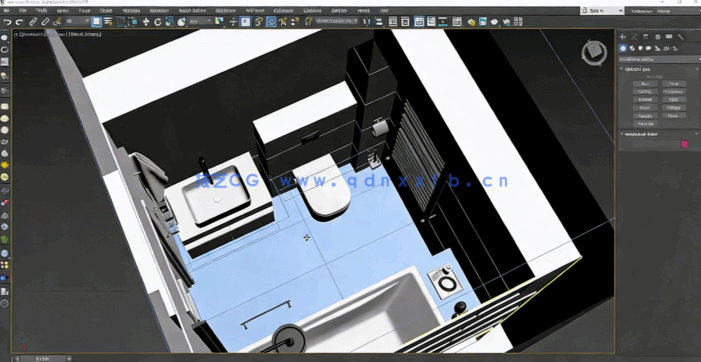Open the Reference Coordinate System dropdown
This screenshot has height=362, width=701.
pyautogui.click(x=200, y=21)
